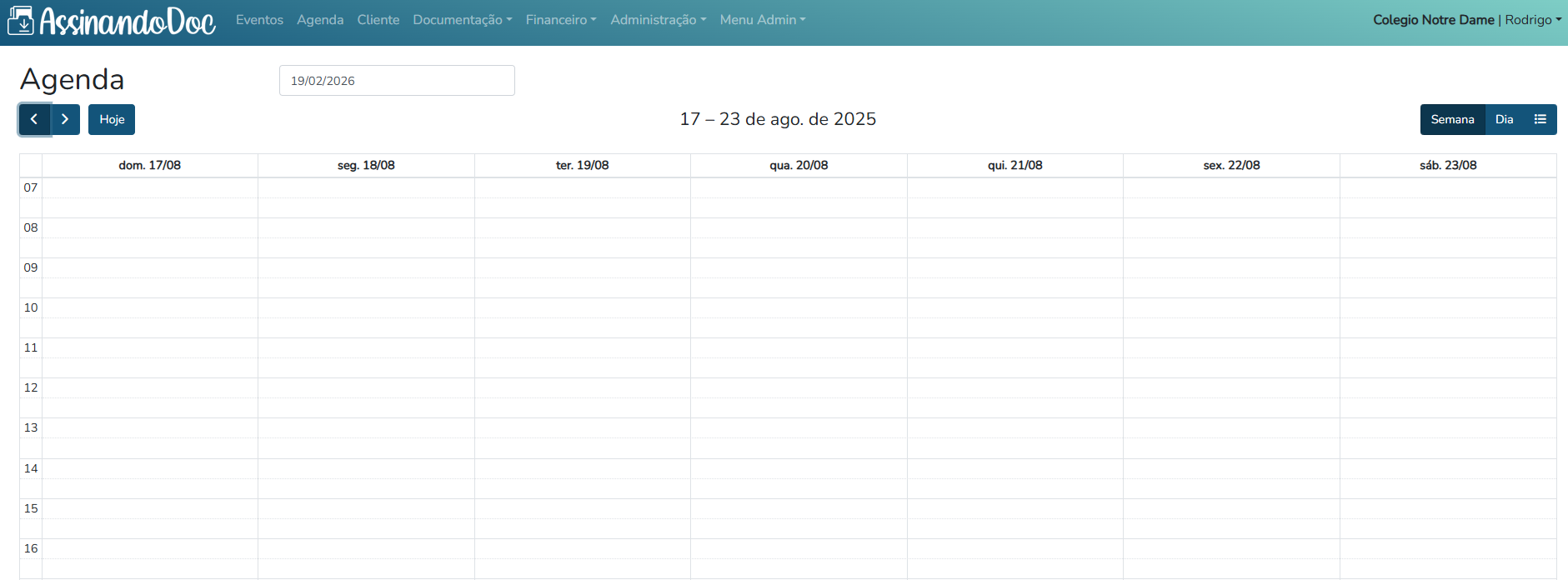Advance to next week with right arrow
Screen dimensions: 1568x580
tap(65, 119)
